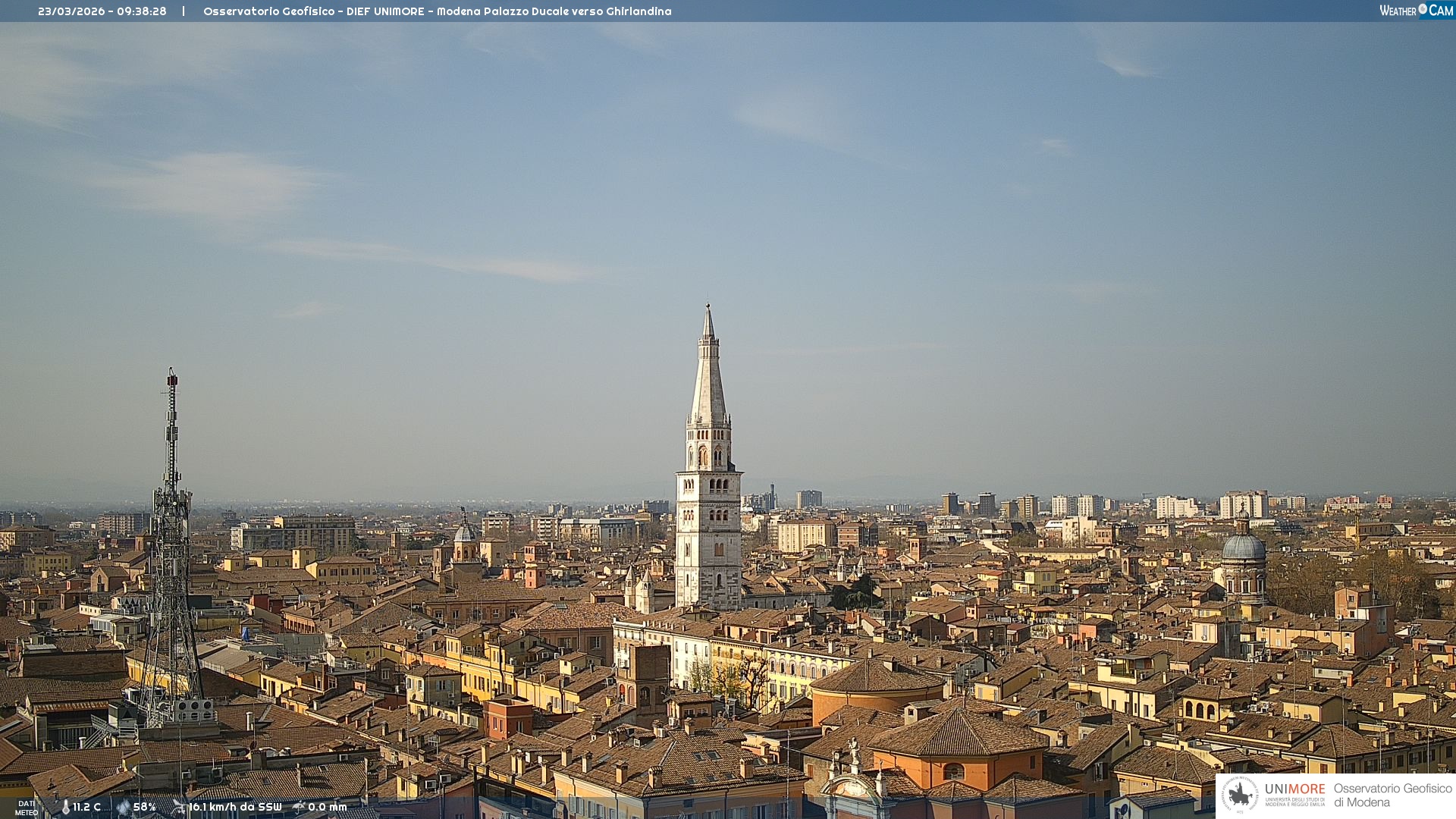The image size is (1456, 819).
Task: Click the humidity water droplets icon
Action: [x=123, y=808]
